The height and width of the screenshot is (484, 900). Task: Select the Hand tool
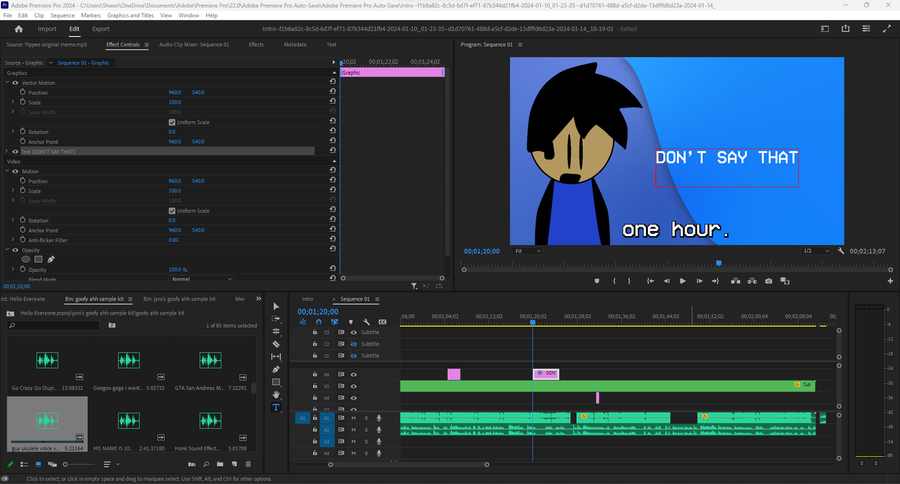point(276,394)
